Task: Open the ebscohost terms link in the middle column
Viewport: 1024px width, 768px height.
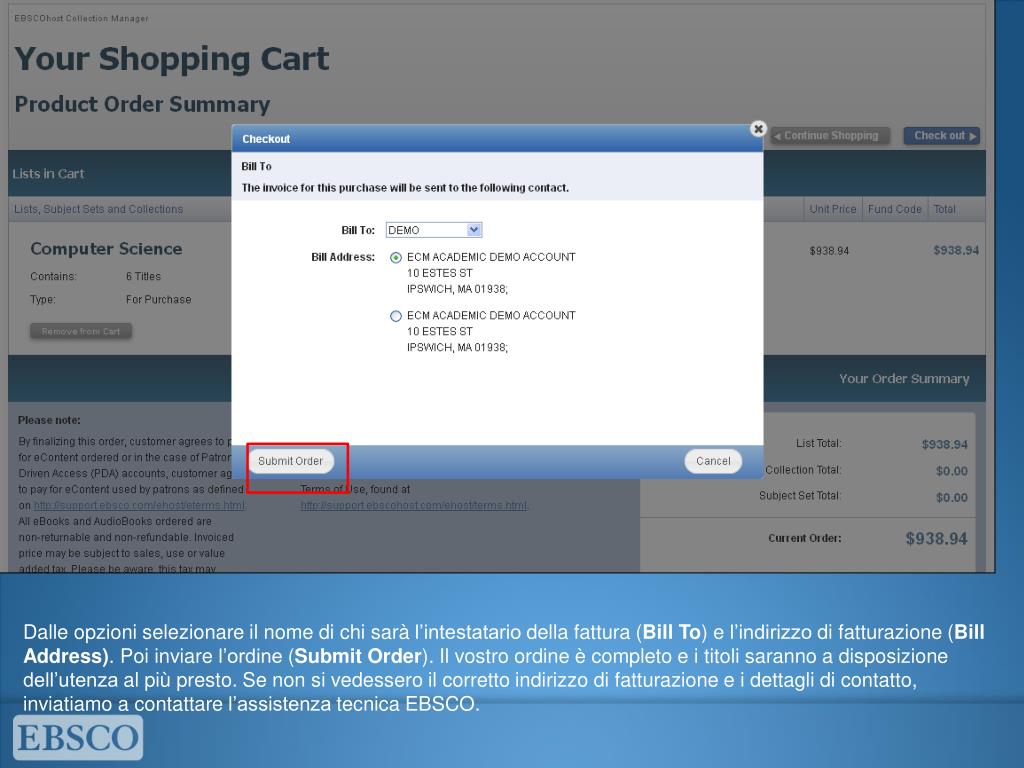Action: click(413, 505)
